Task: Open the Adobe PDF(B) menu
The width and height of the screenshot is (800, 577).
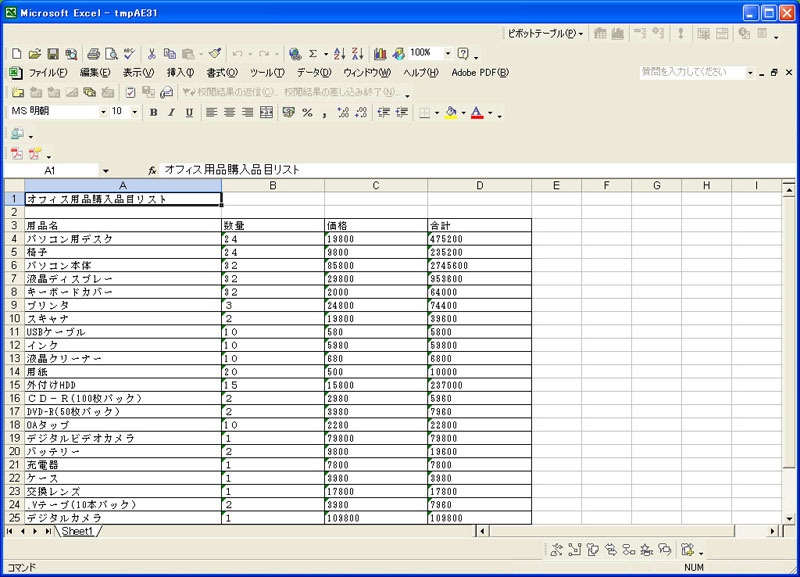Action: click(480, 72)
